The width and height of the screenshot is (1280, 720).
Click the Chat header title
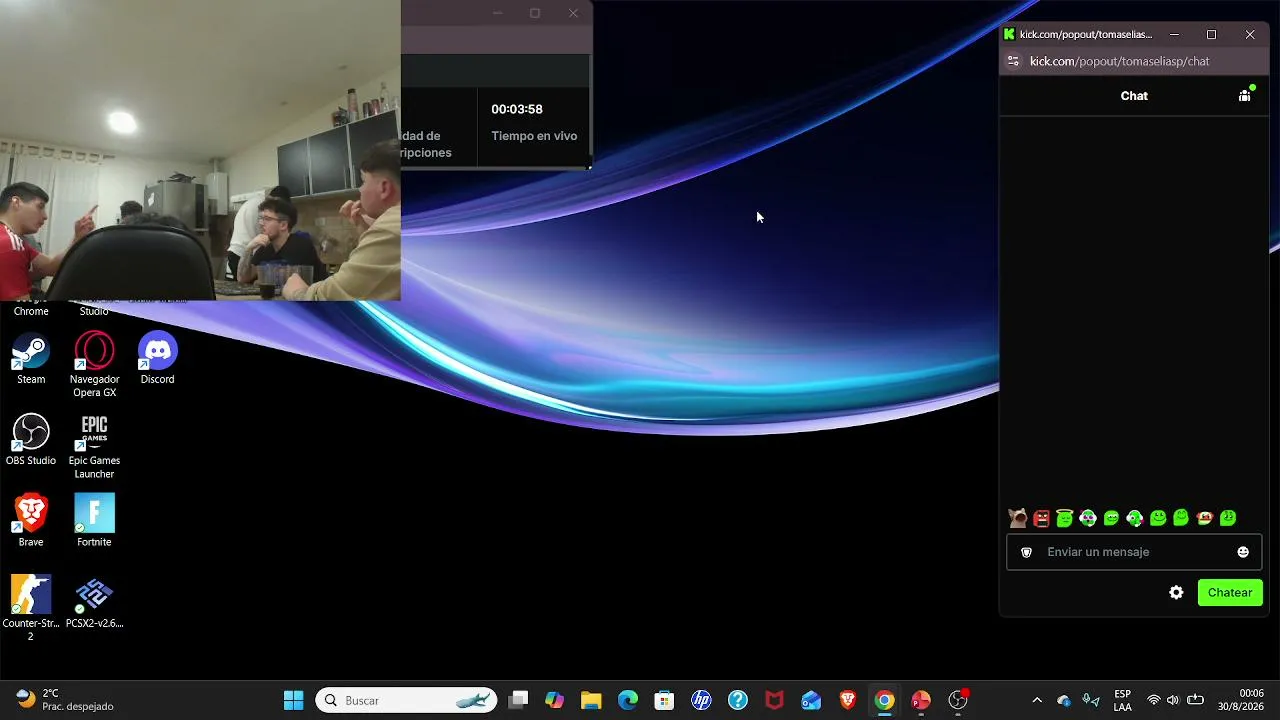(1134, 96)
